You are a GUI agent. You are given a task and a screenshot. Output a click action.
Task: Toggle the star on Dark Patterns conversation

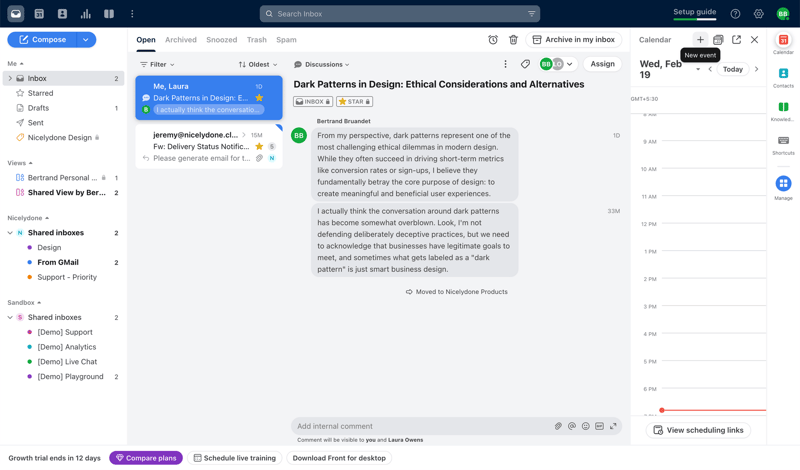click(x=260, y=98)
